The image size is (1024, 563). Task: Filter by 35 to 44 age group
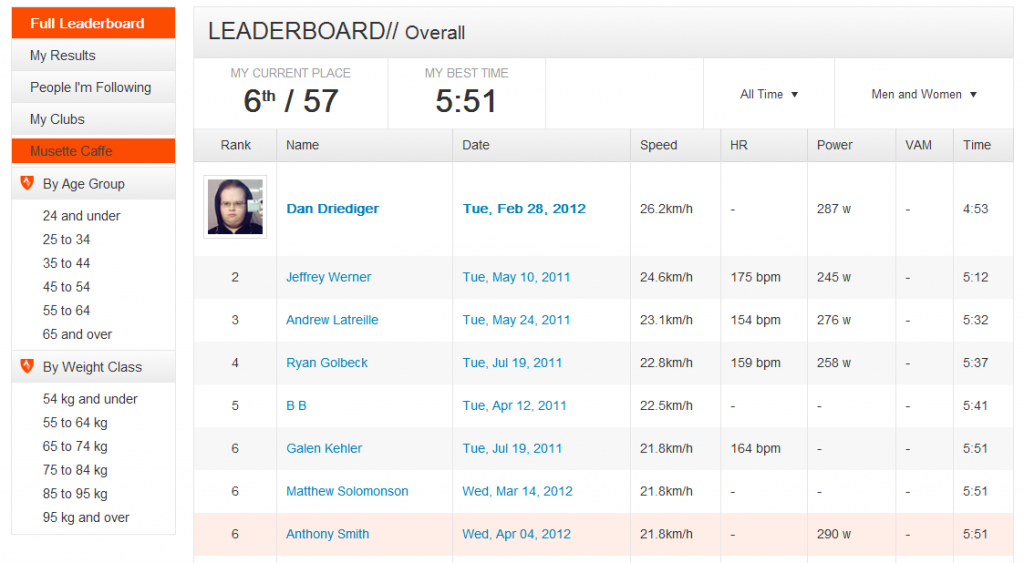pyautogui.click(x=67, y=263)
